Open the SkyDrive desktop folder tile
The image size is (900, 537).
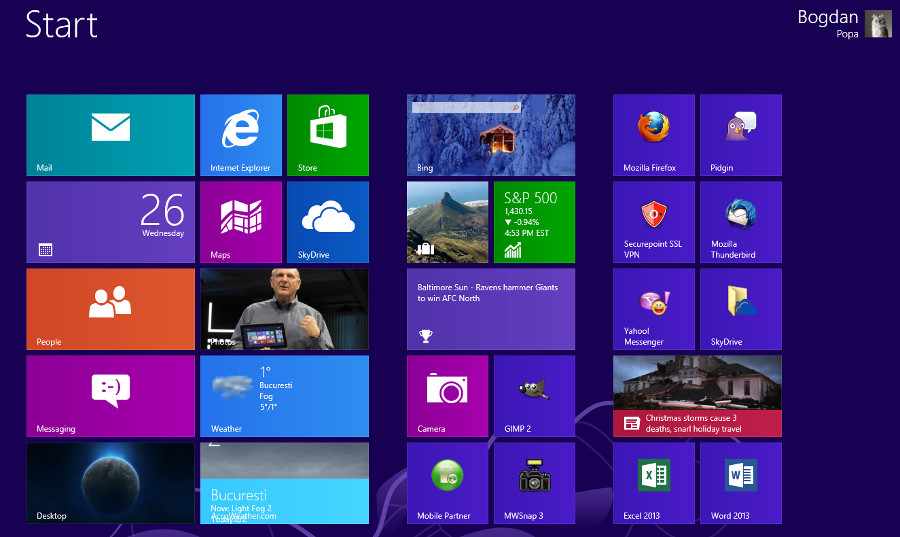(740, 309)
